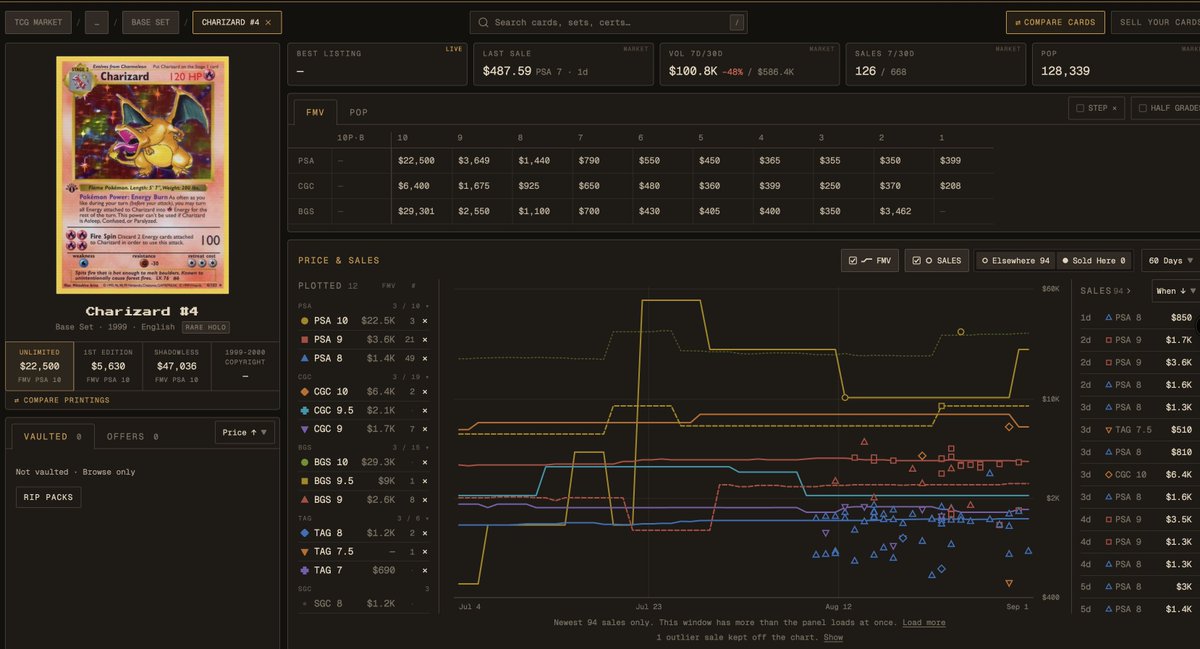Open the When sort dropdown

click(1174, 291)
